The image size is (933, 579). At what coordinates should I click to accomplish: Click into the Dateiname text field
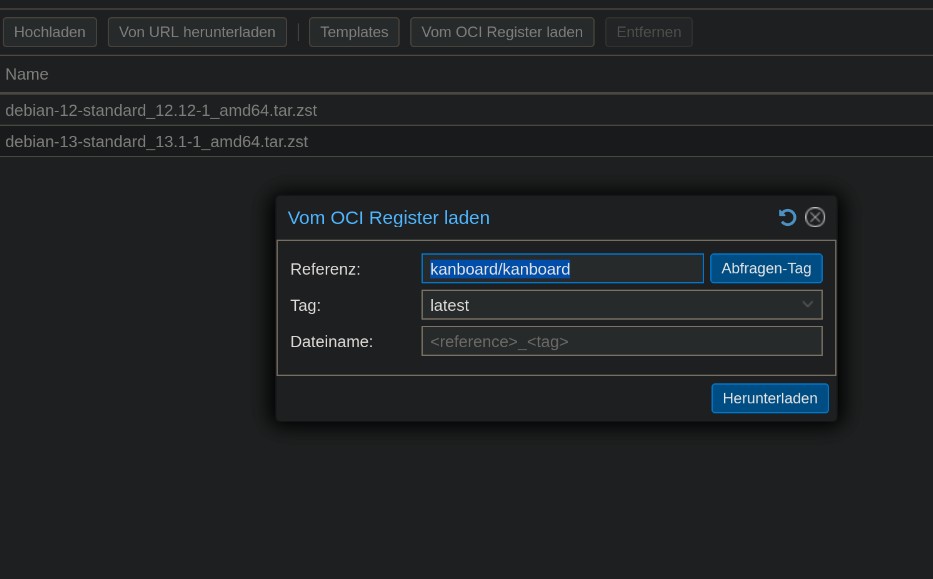coord(621,341)
